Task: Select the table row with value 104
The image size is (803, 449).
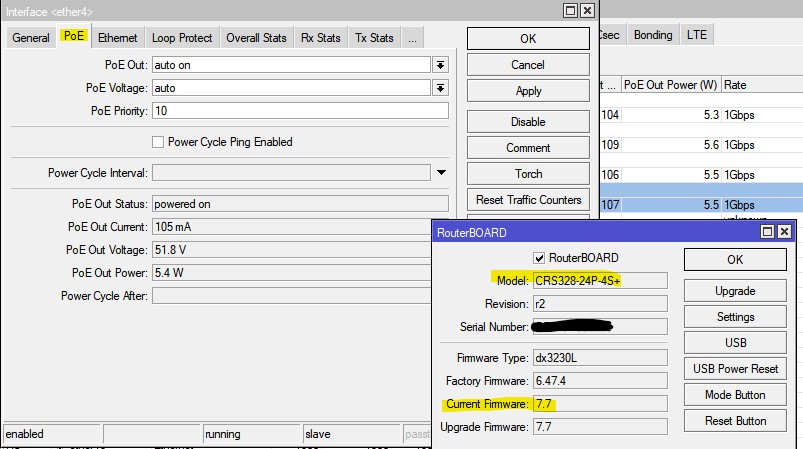Action: click(x=701, y=115)
